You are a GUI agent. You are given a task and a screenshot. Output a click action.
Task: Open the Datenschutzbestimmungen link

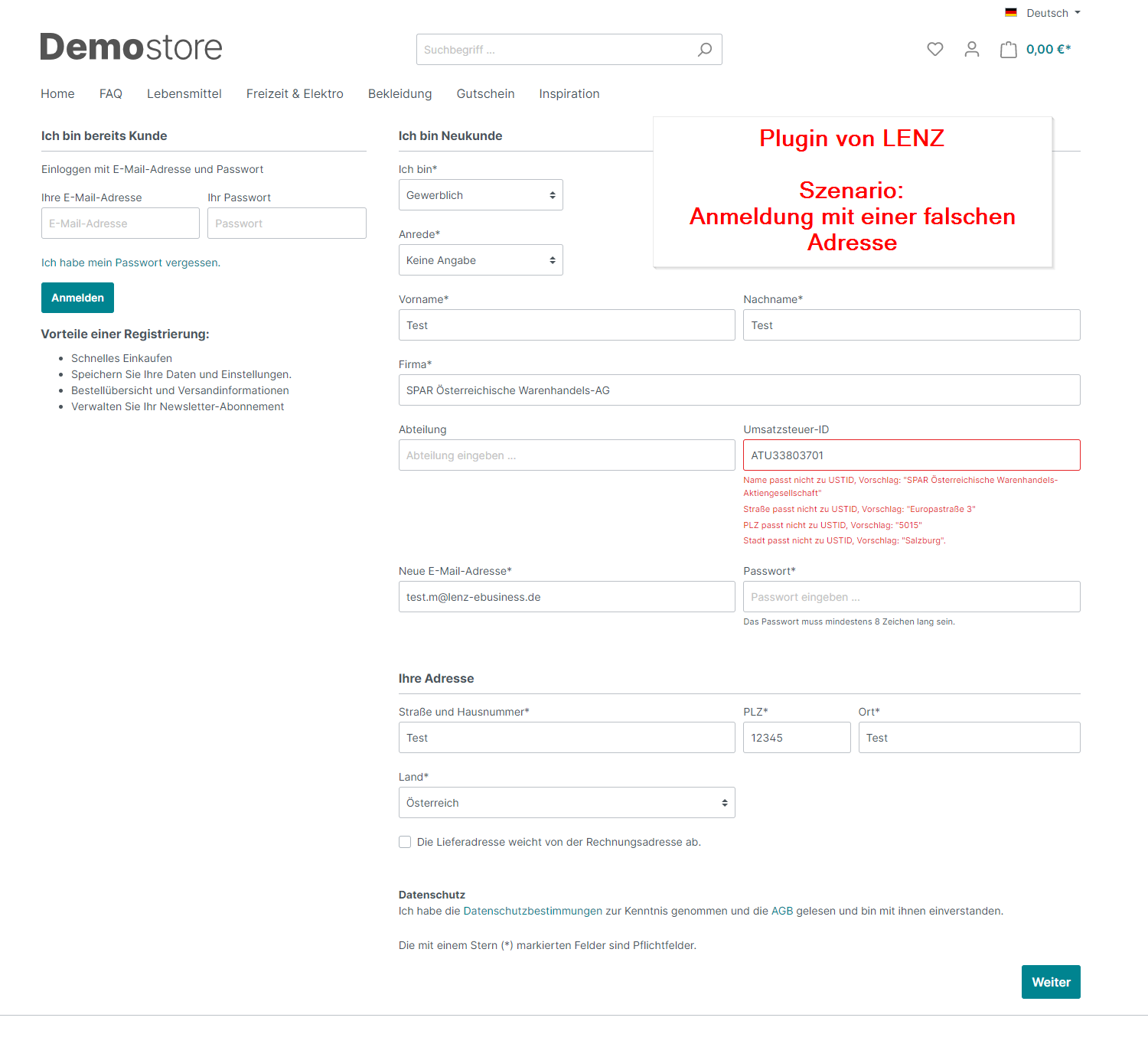[x=533, y=911]
